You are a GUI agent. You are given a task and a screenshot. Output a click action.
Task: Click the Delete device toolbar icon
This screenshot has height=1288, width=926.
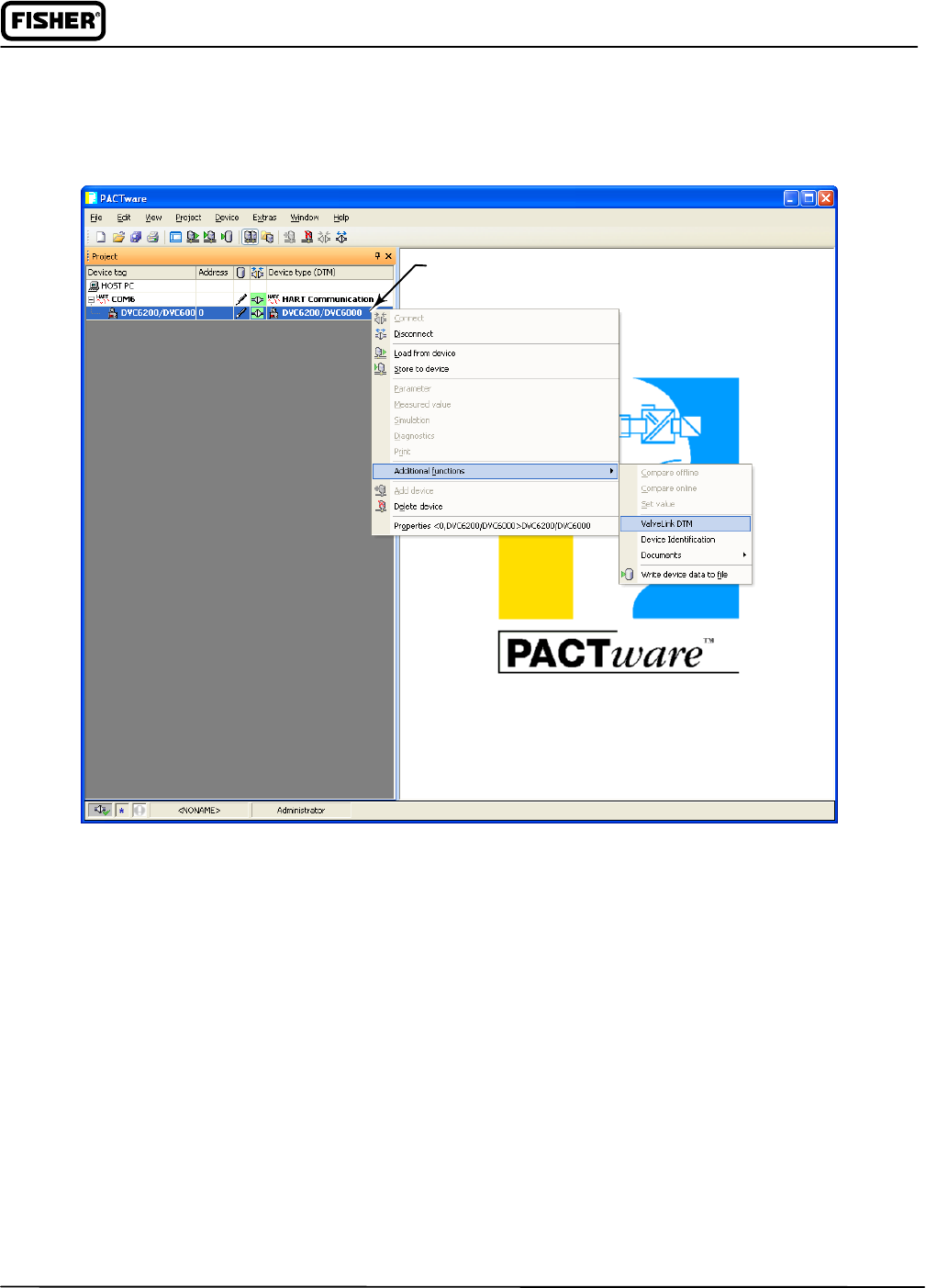(307, 237)
